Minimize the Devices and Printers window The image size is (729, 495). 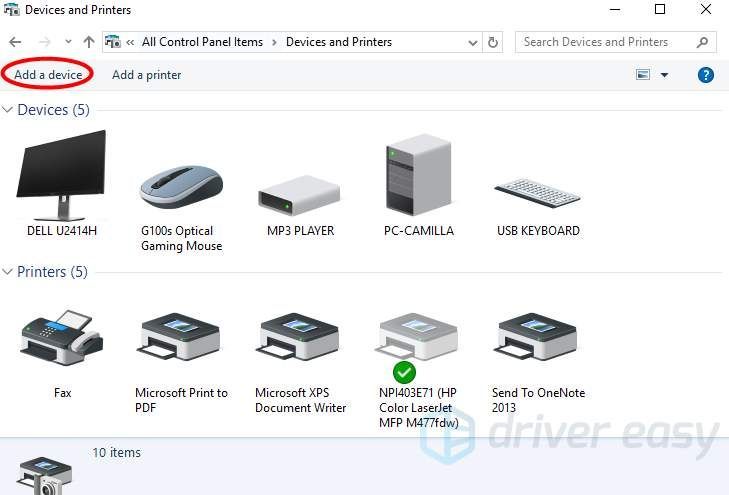tap(615, 9)
